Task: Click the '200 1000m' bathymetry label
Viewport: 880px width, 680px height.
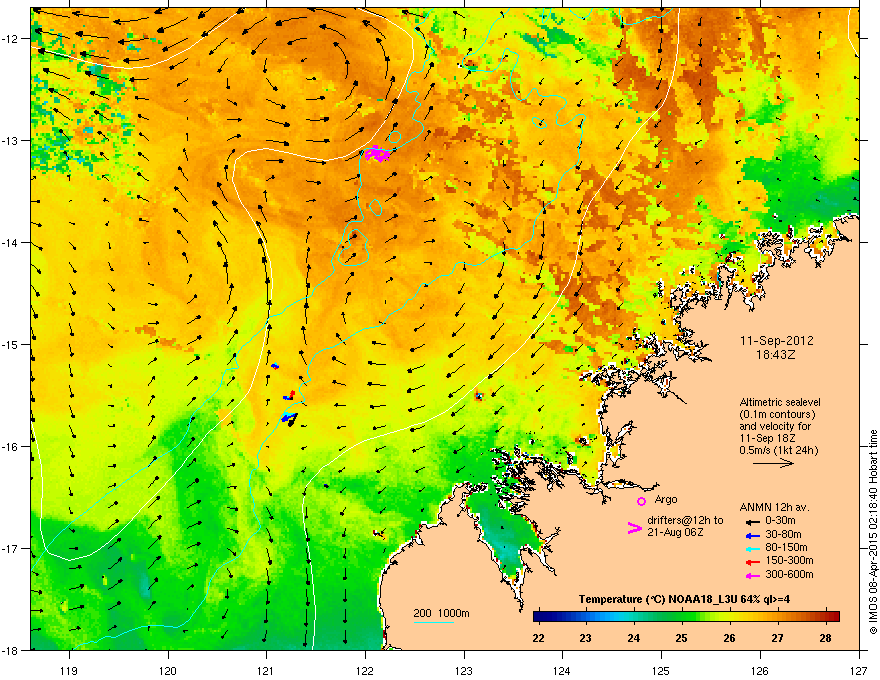Action: click(441, 613)
